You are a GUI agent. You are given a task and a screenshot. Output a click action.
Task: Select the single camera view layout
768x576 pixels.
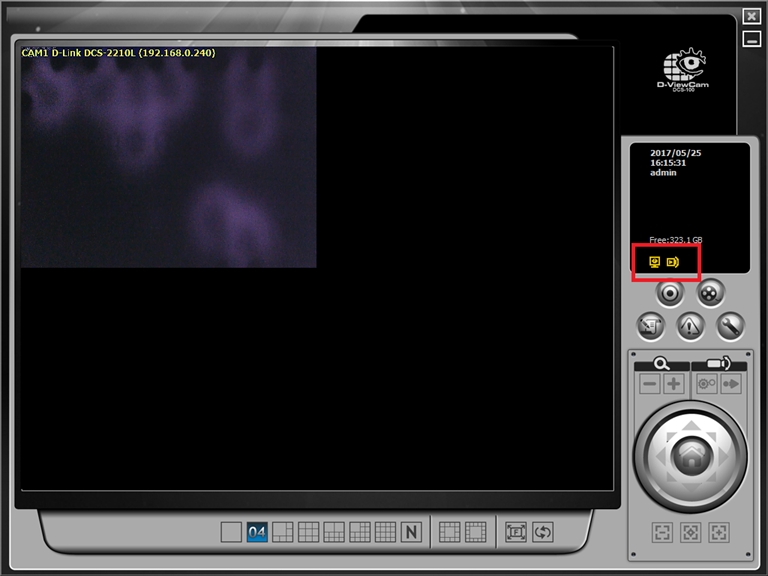click(231, 532)
